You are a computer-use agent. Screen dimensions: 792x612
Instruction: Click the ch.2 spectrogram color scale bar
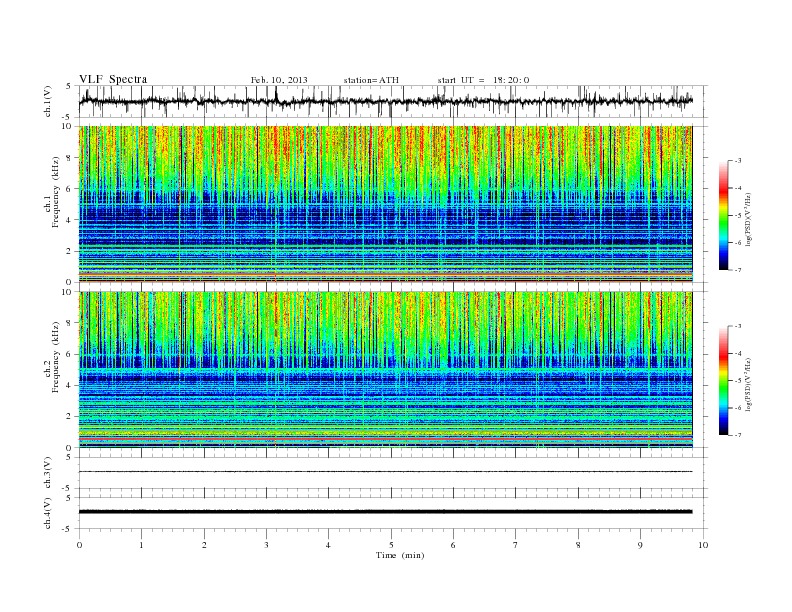coord(723,381)
